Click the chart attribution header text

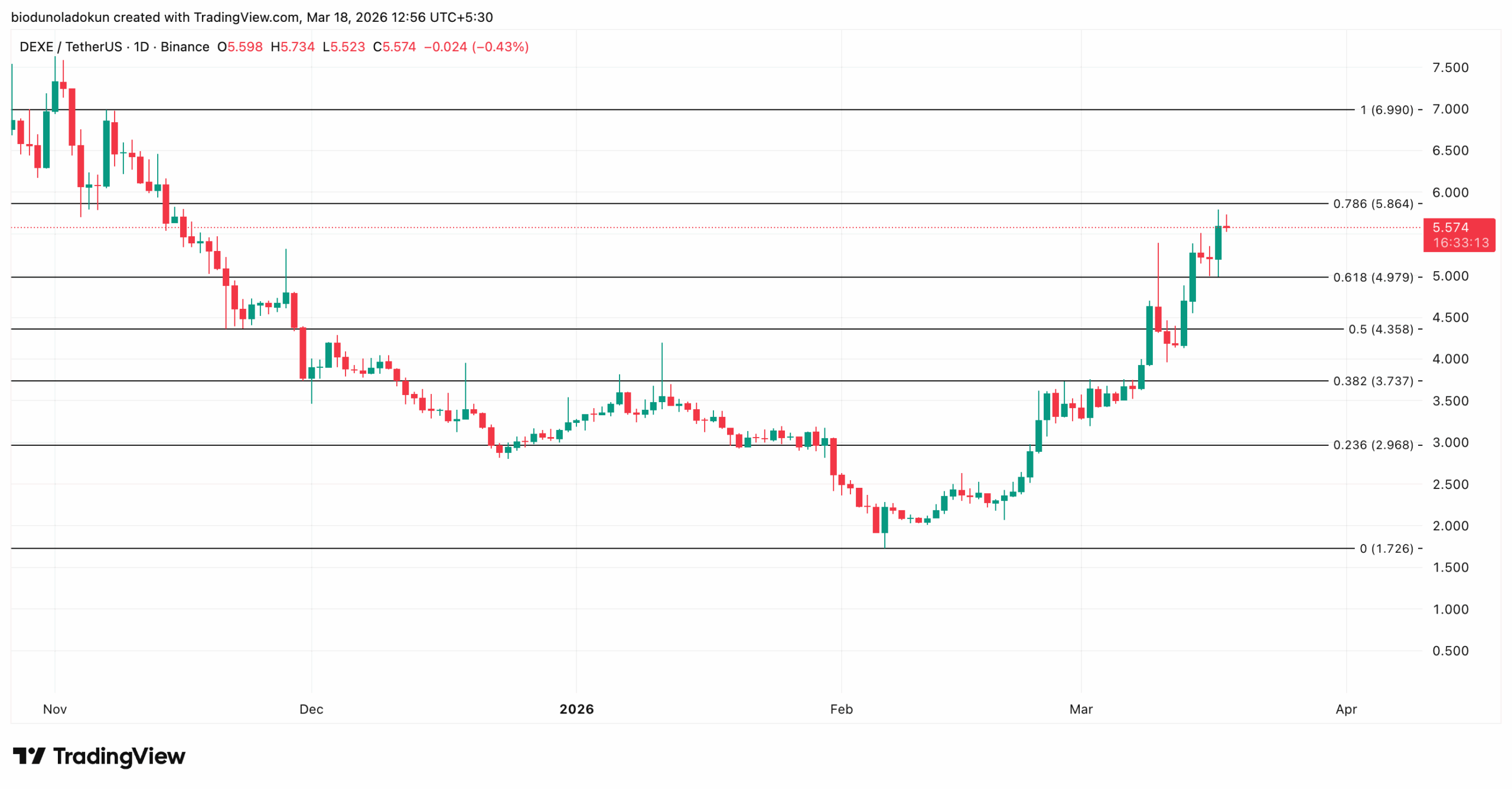tap(252, 17)
